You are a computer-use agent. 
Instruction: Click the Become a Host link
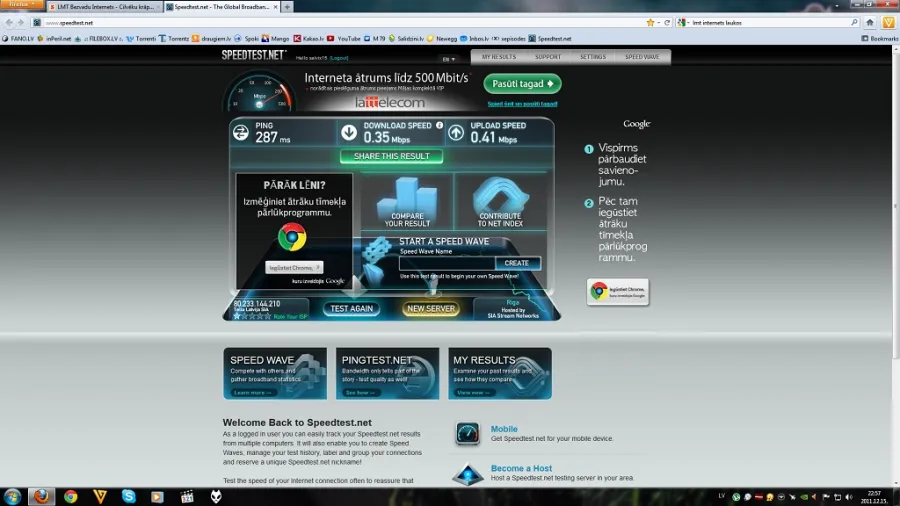pyautogui.click(x=521, y=468)
